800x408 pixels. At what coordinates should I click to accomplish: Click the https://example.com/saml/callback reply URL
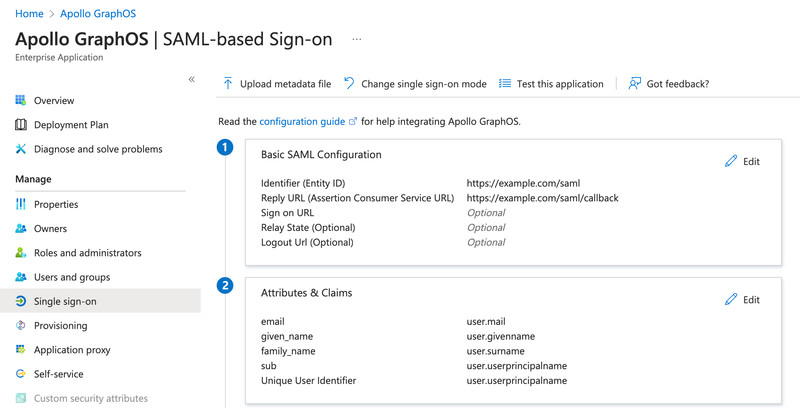pos(542,198)
